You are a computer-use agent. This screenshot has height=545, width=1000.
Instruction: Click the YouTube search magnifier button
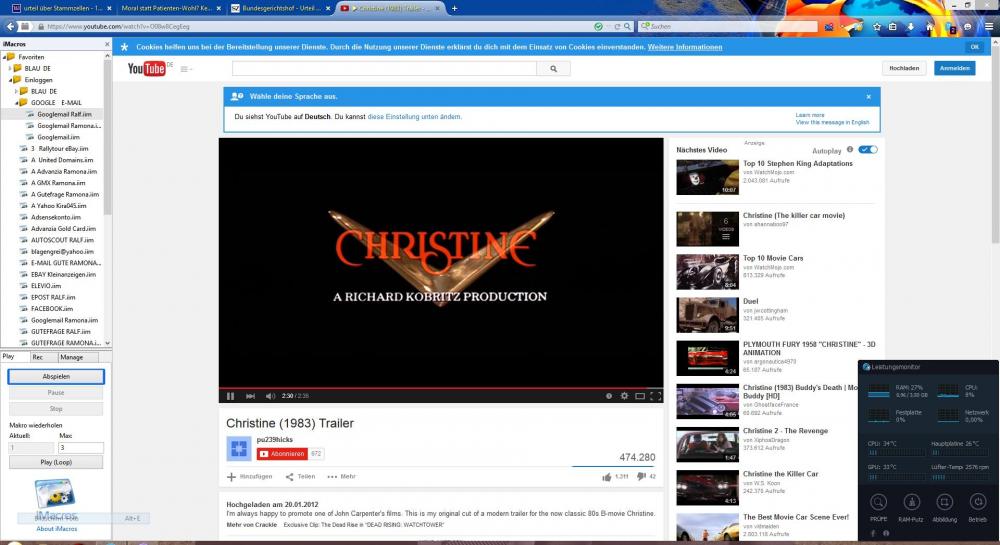pyautogui.click(x=554, y=69)
